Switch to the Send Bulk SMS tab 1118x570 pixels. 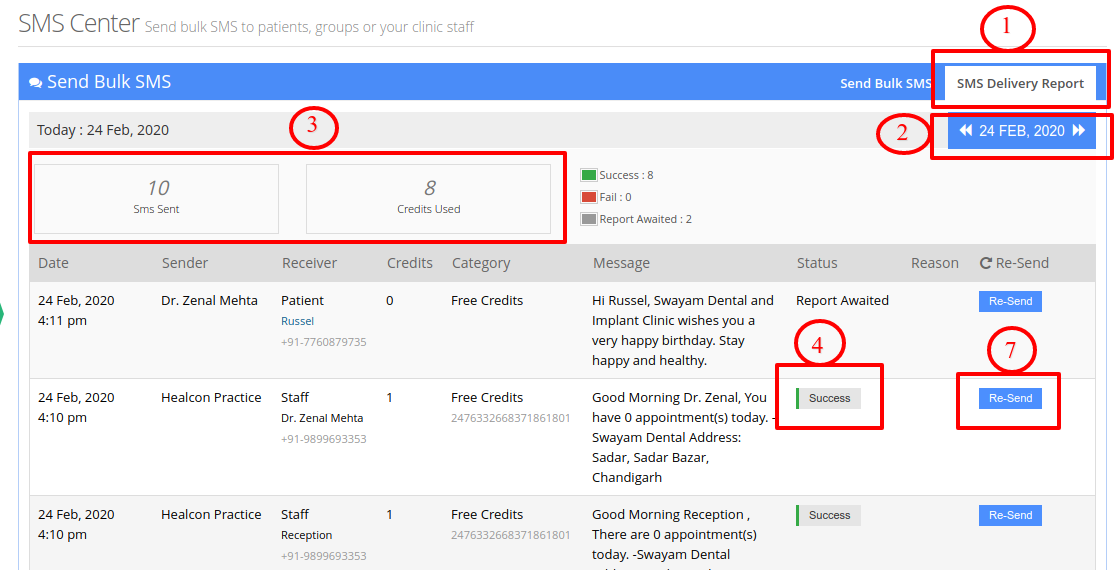pos(886,83)
